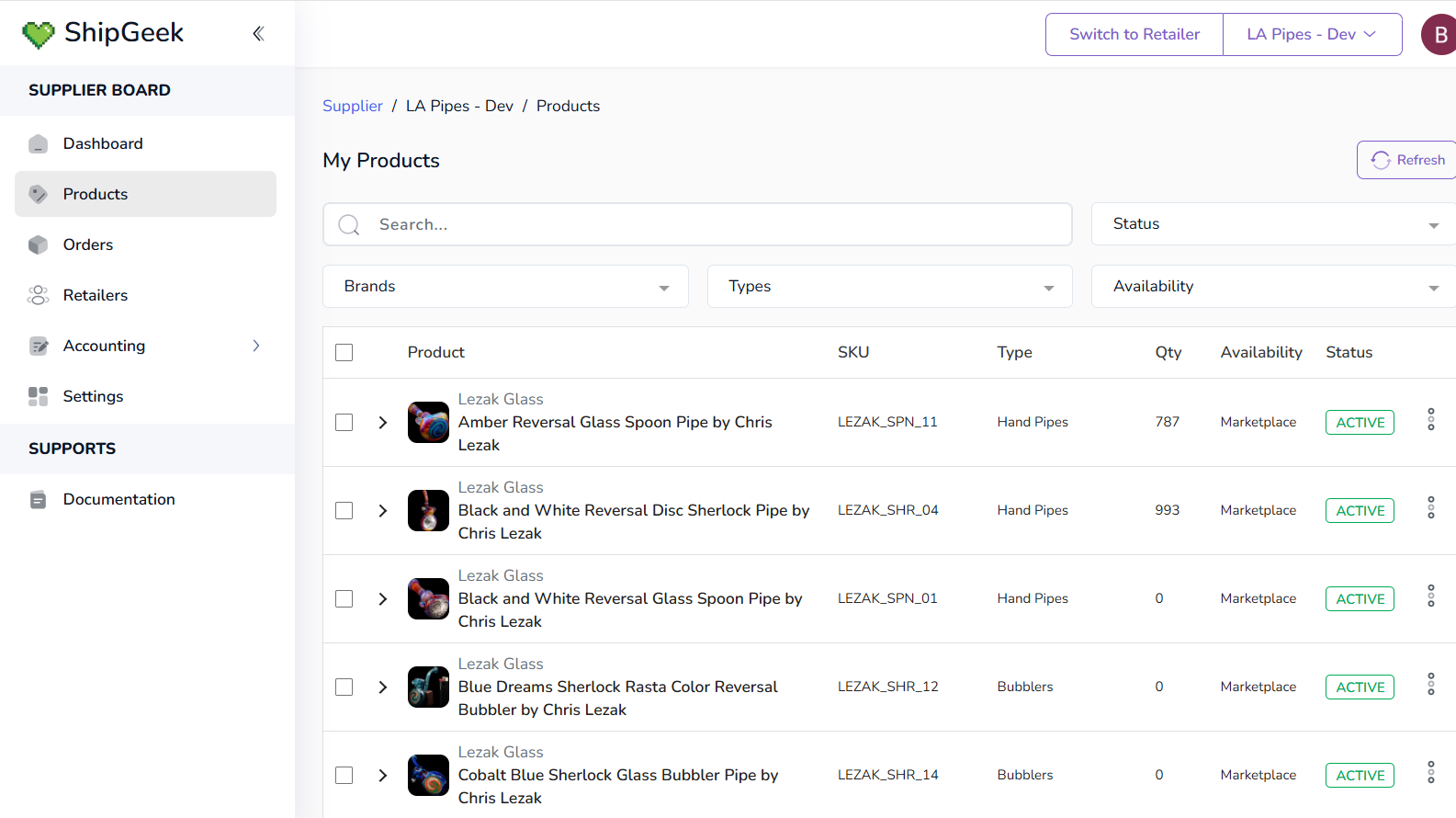Open kebab menu for Blue Dreams Sherlock row
Viewport: 1456px width, 818px height.
[x=1430, y=684]
